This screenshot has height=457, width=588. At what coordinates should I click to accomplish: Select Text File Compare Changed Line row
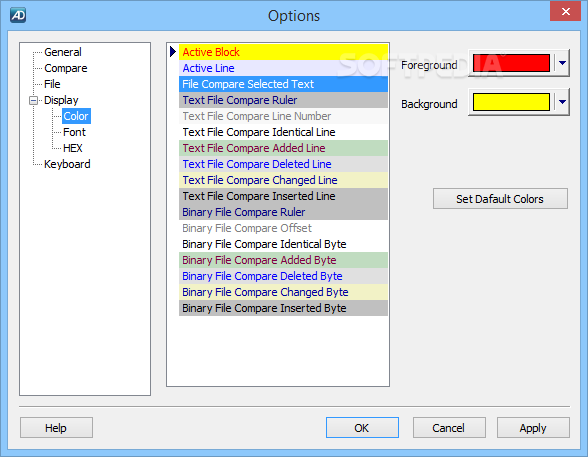click(283, 180)
